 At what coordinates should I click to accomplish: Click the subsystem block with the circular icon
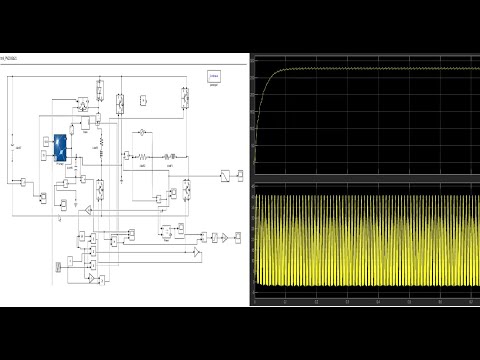point(166,232)
